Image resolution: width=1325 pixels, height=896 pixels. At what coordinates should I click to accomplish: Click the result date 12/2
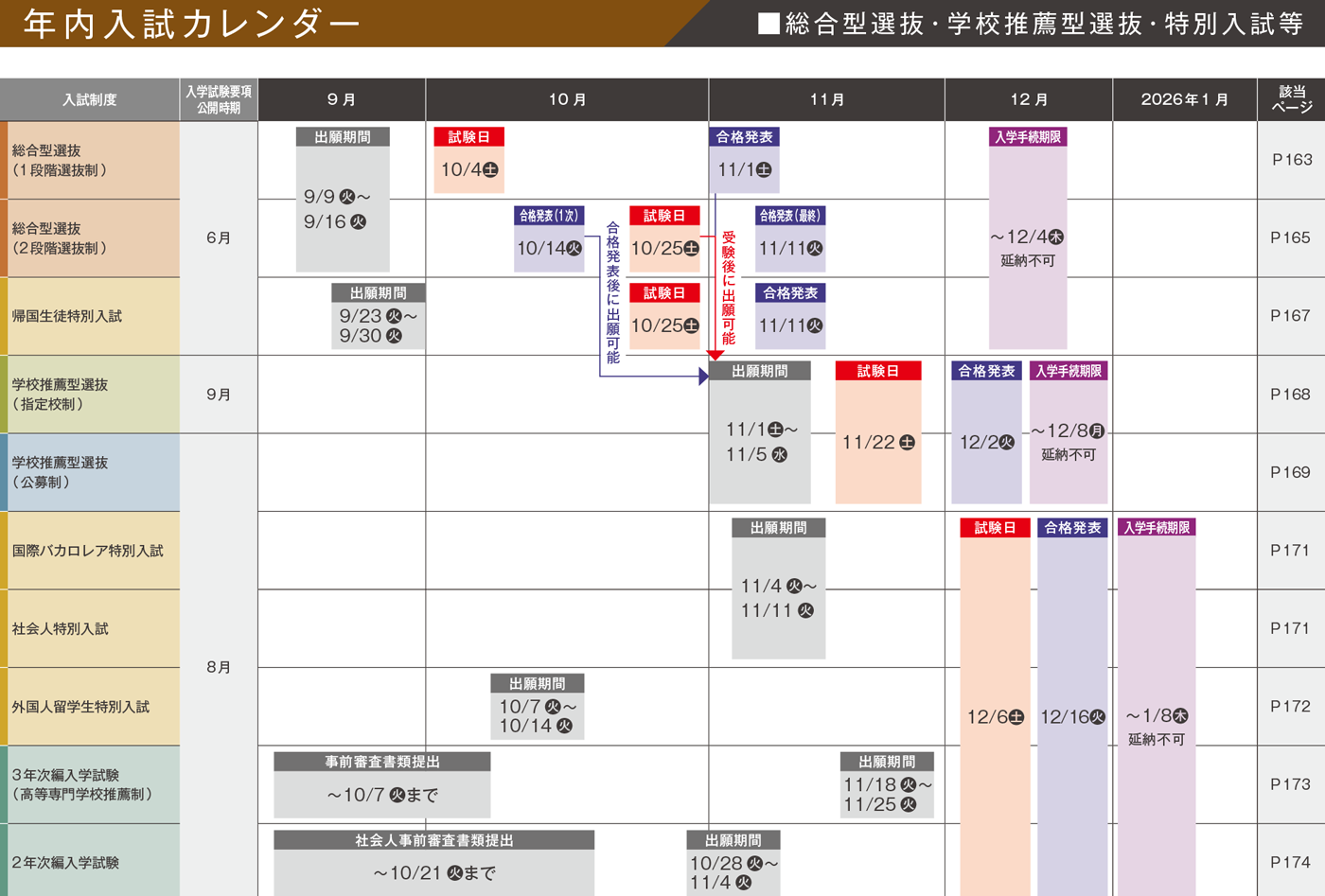click(986, 442)
